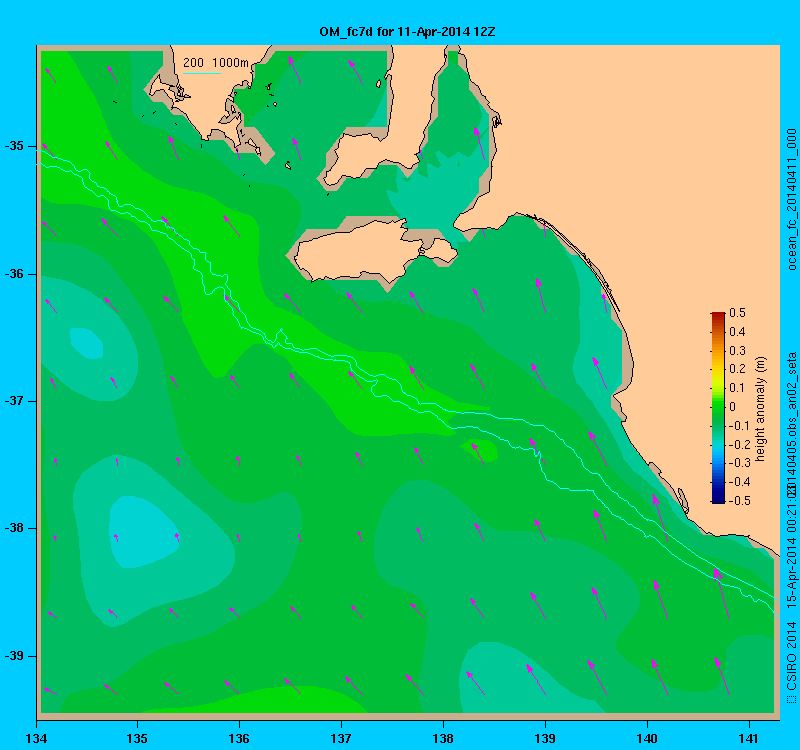800x750 pixels.
Task: Click the vertical height anomaly (m) label
Action: [761, 409]
